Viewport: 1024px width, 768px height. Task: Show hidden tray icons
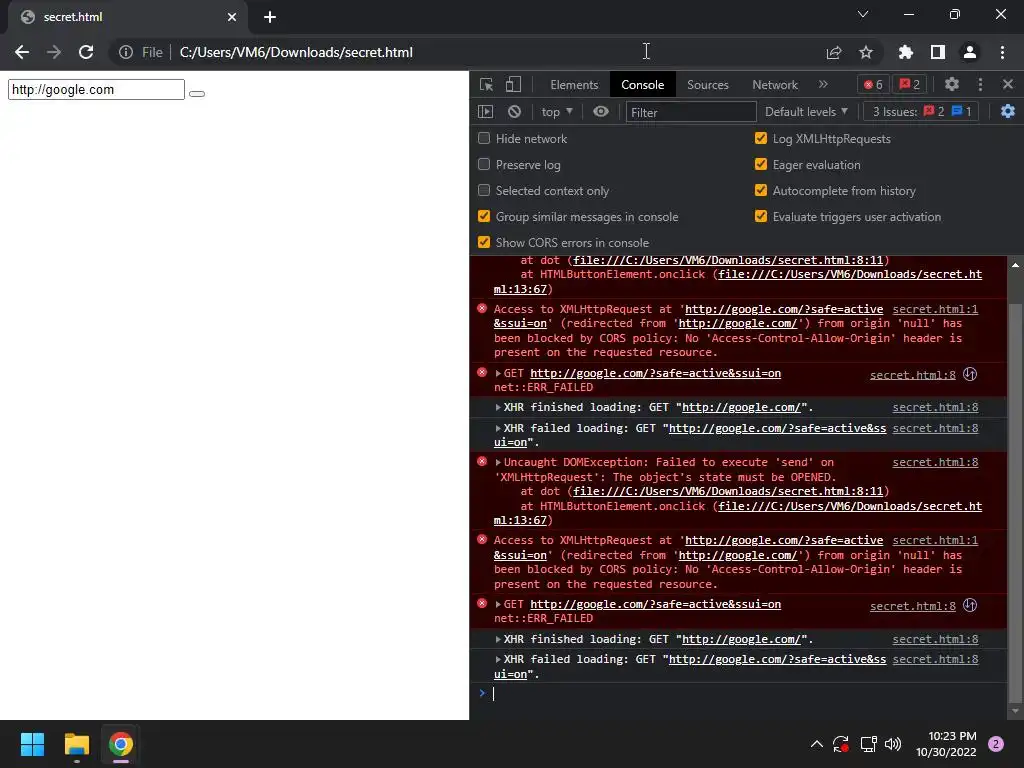(816, 744)
